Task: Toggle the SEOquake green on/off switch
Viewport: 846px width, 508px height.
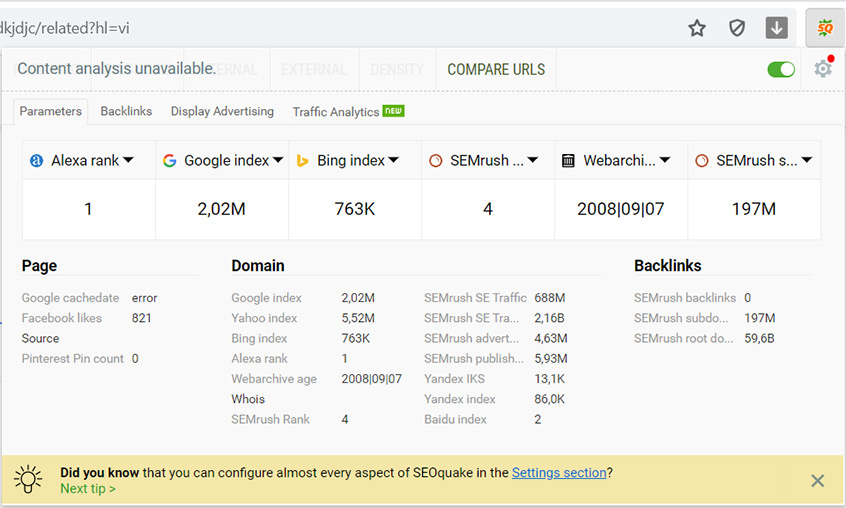Action: pos(781,69)
